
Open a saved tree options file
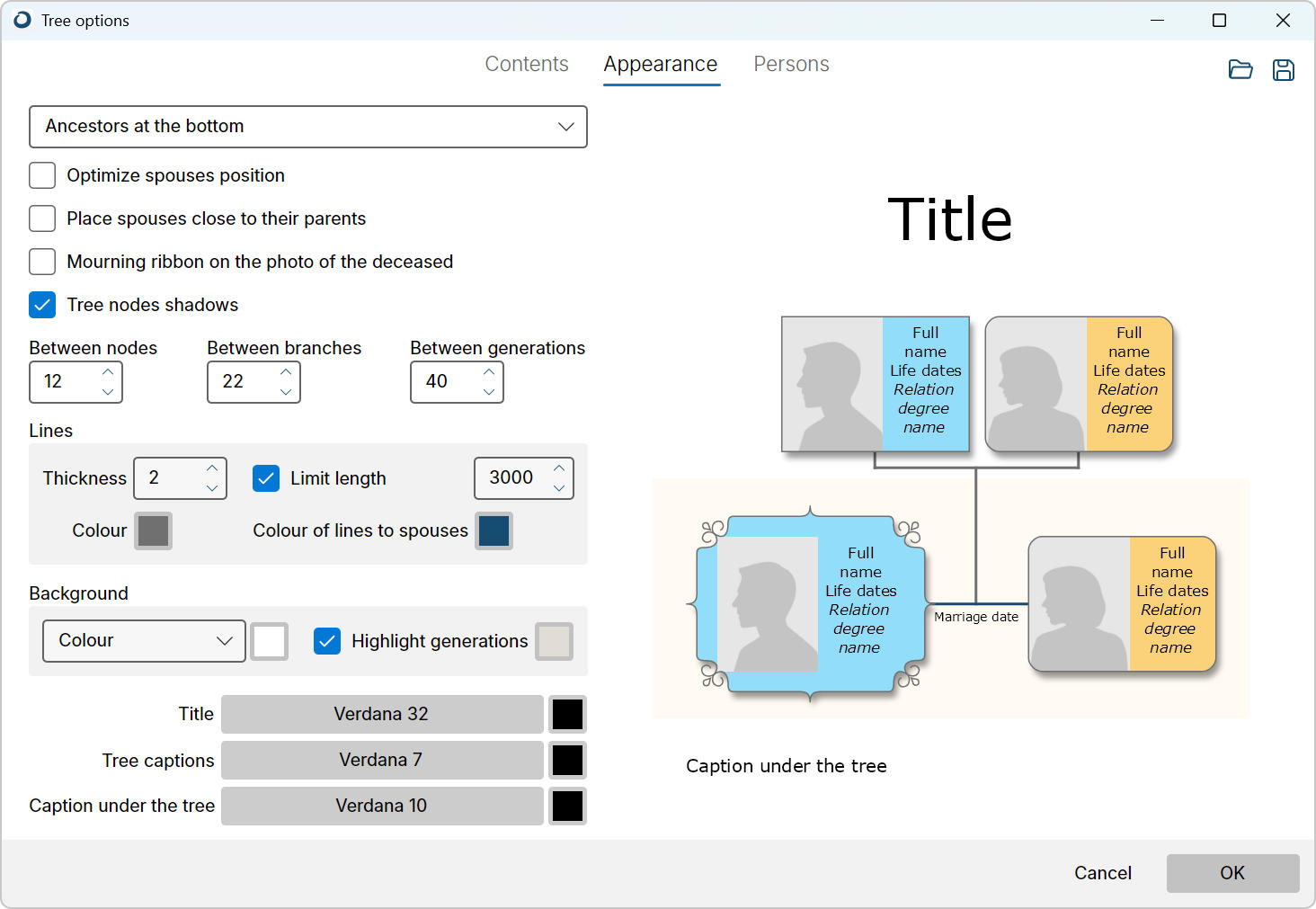click(x=1240, y=69)
